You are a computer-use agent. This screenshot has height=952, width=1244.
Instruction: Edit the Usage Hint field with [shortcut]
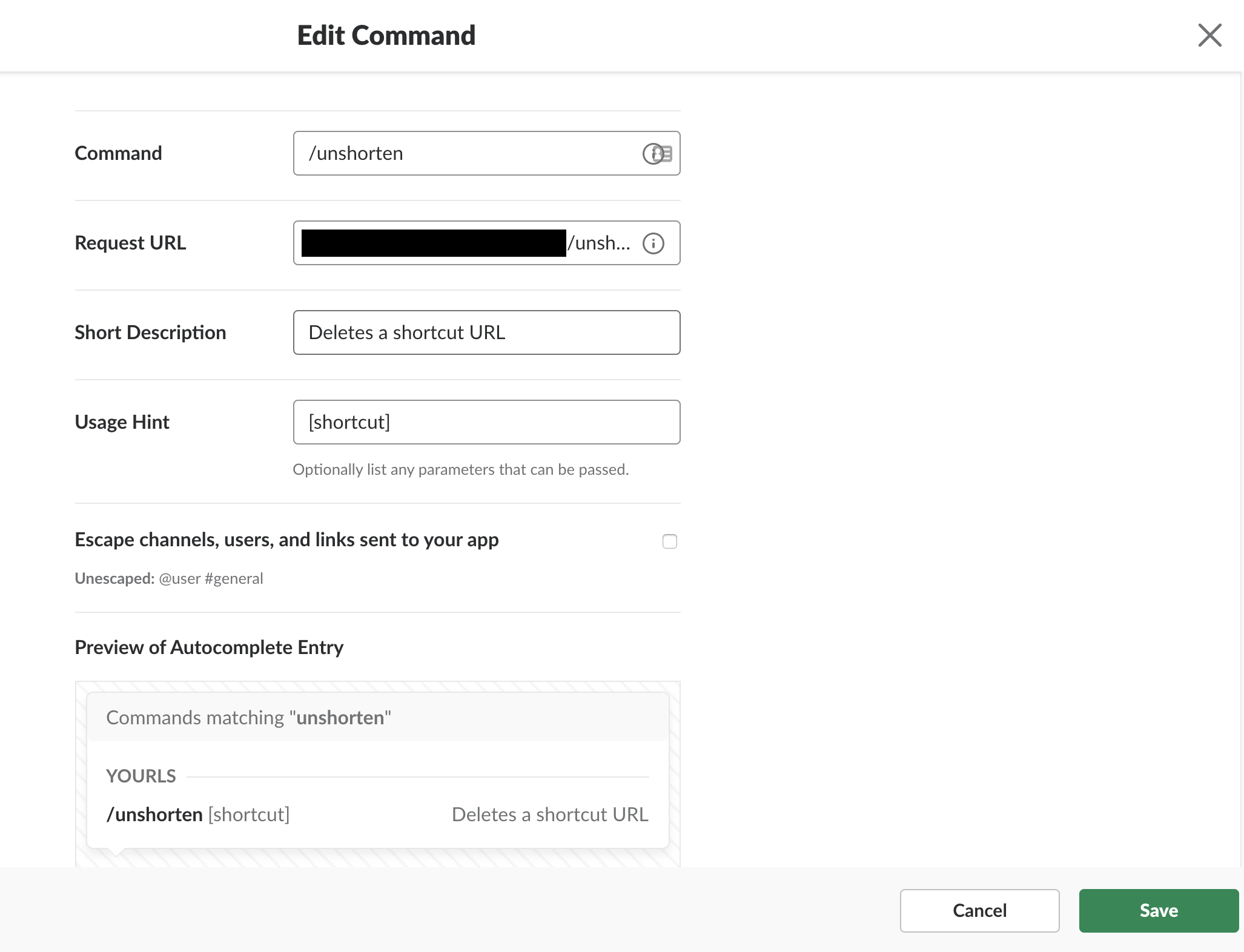pos(486,422)
